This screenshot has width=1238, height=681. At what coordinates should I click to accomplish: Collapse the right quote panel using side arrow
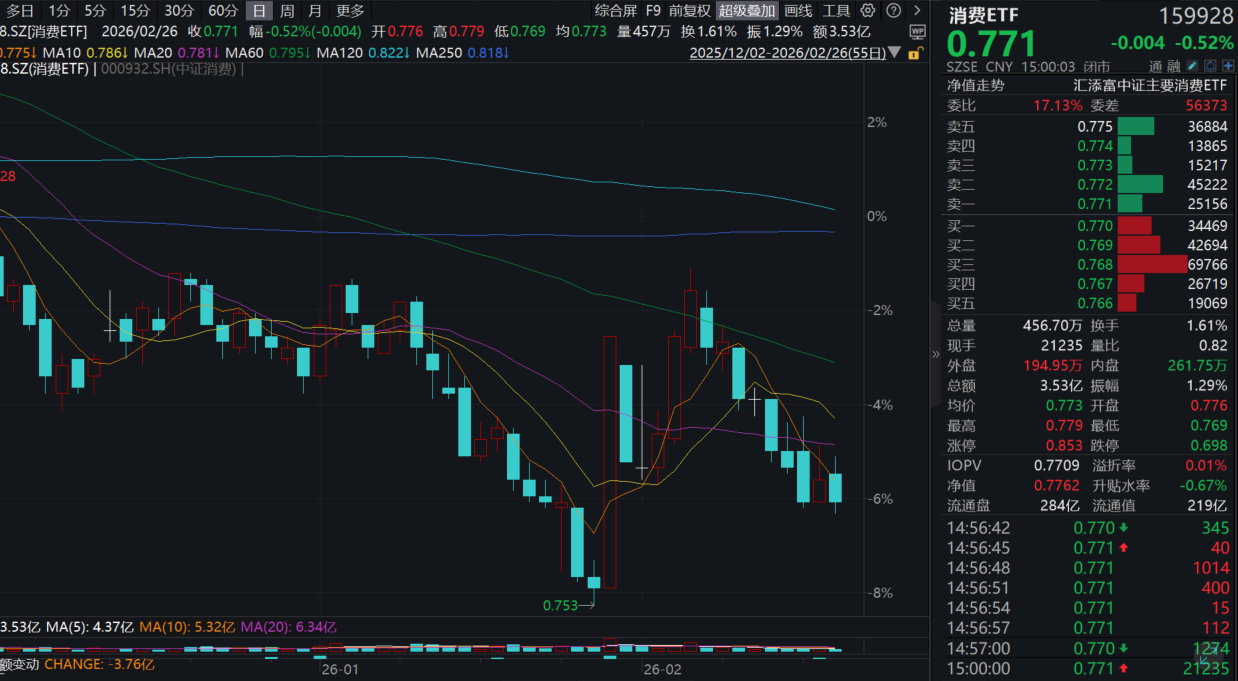coord(936,354)
